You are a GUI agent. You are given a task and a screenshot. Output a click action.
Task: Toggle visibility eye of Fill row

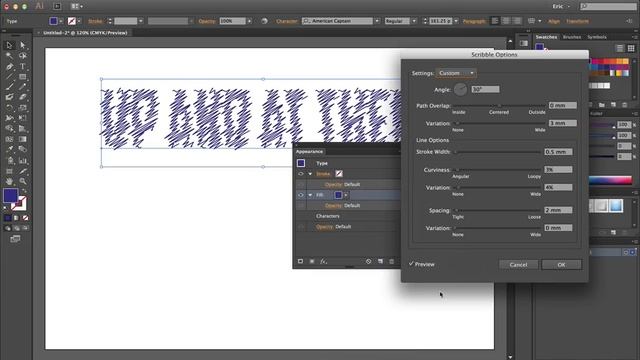(301, 195)
